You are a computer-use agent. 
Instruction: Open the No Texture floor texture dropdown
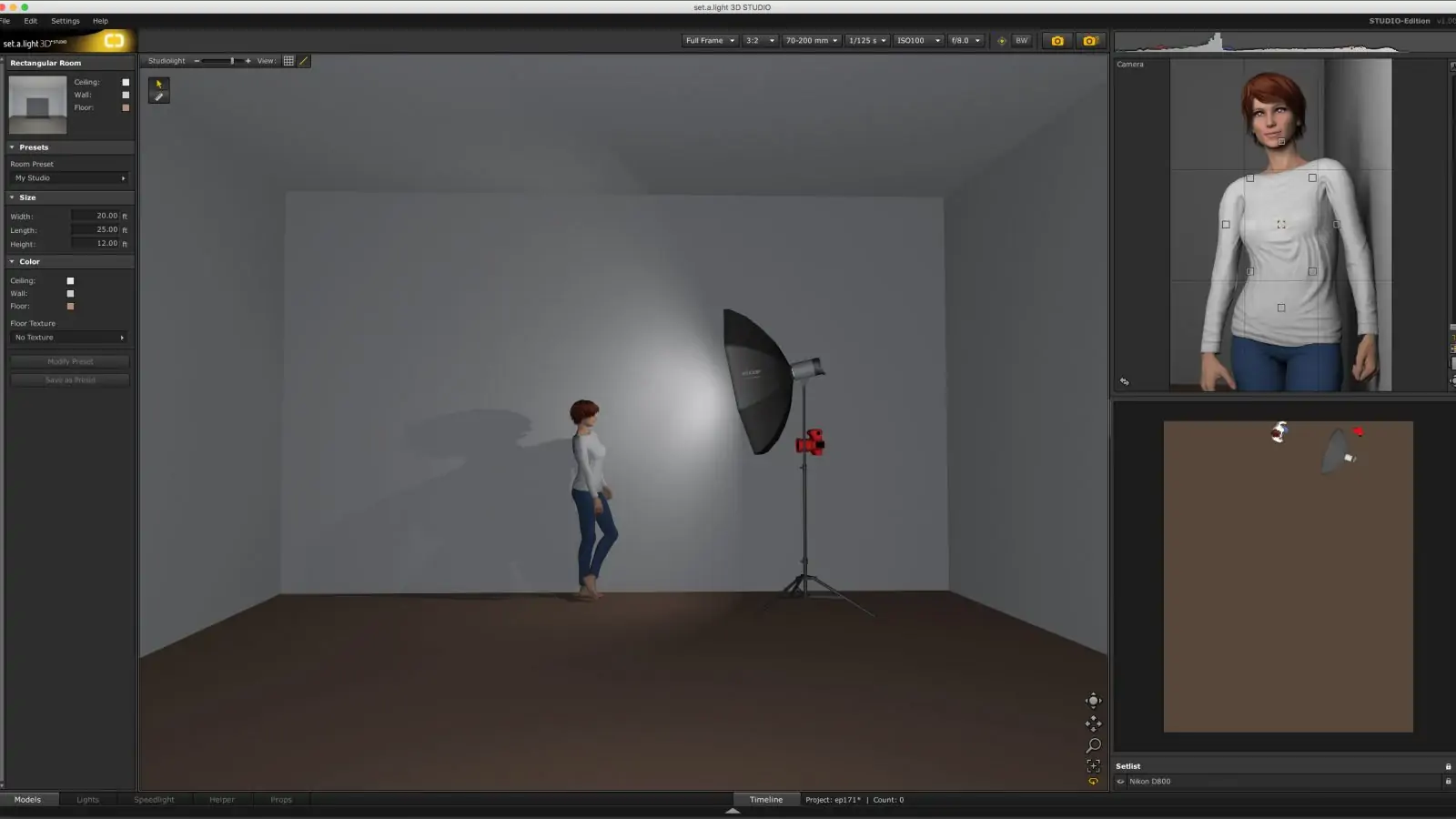pyautogui.click(x=70, y=338)
